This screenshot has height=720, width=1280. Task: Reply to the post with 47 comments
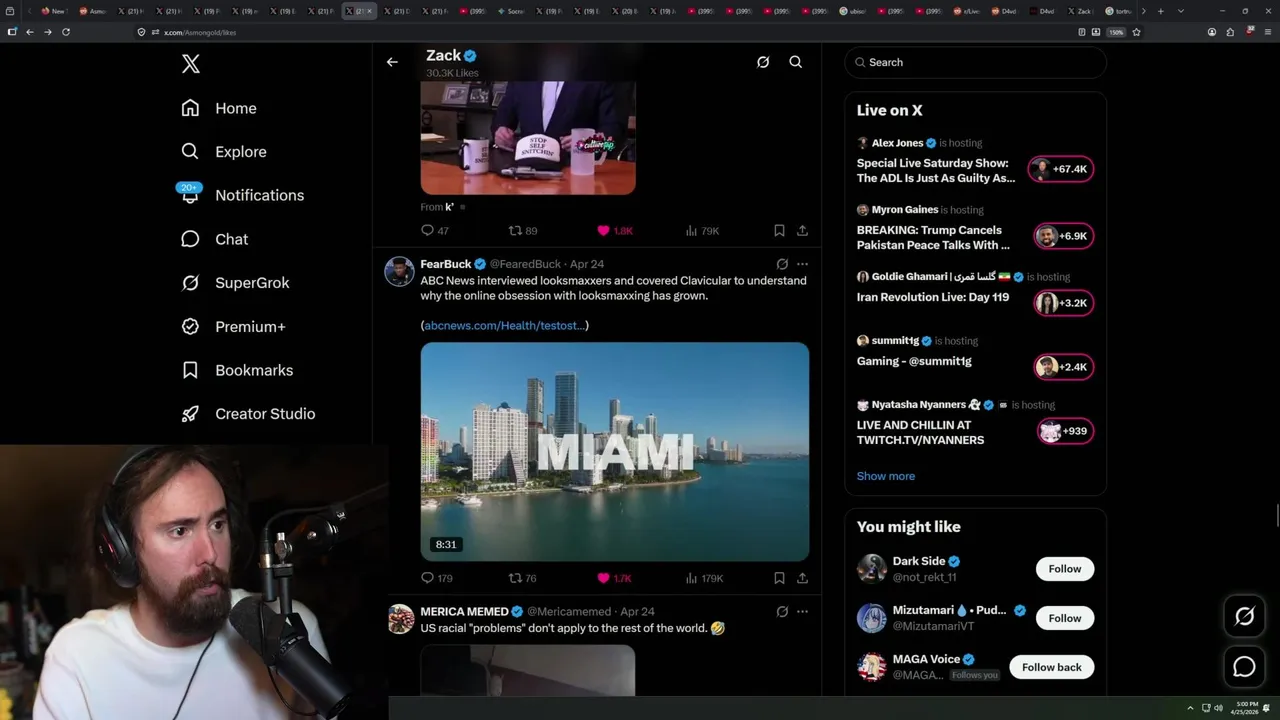pos(435,231)
